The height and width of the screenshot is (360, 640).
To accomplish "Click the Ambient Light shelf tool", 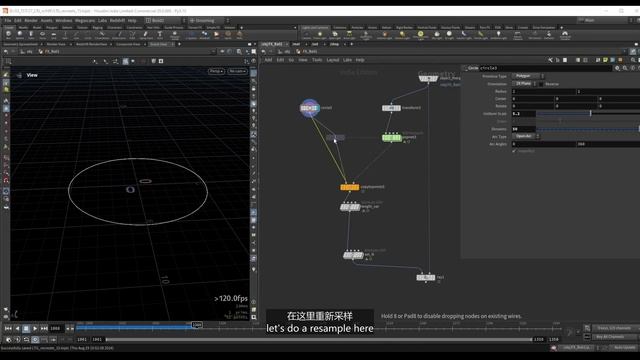I will pyautogui.click(x=498, y=35).
